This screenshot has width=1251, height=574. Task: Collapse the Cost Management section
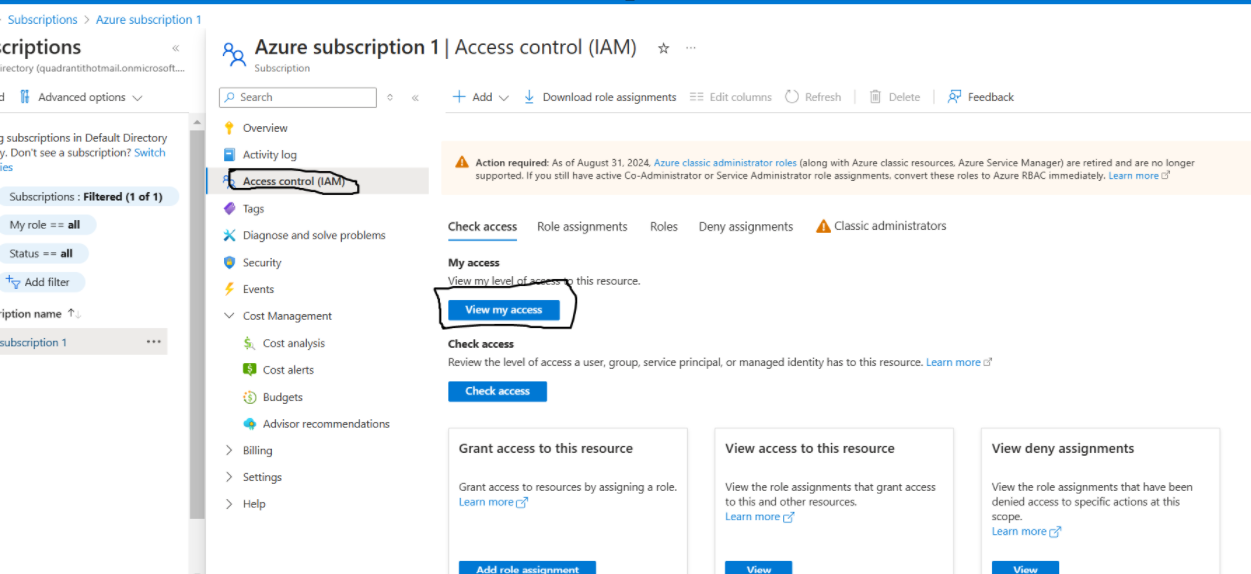click(x=229, y=316)
